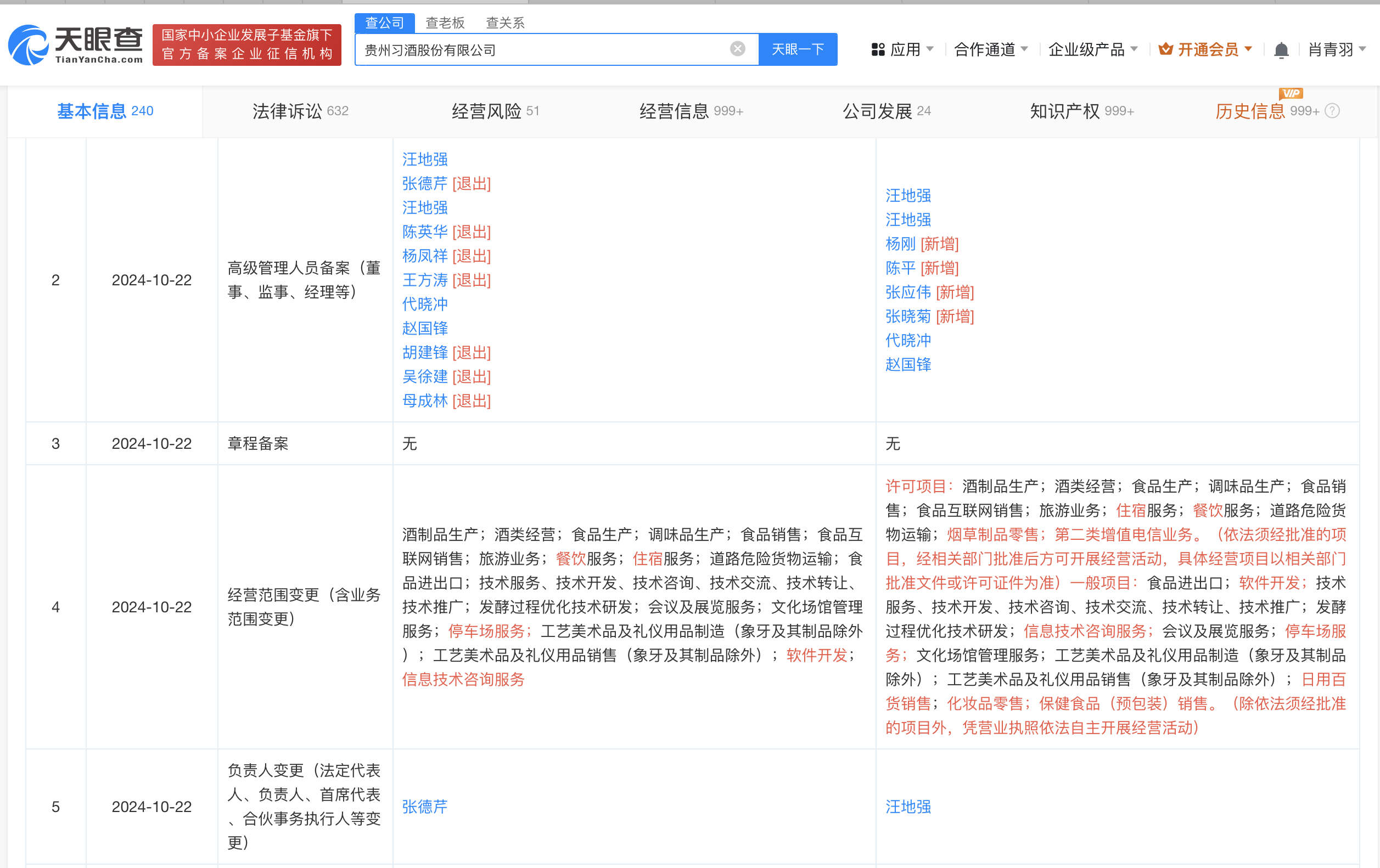Click the 天眼一下 search button
The image size is (1380, 868).
(798, 49)
